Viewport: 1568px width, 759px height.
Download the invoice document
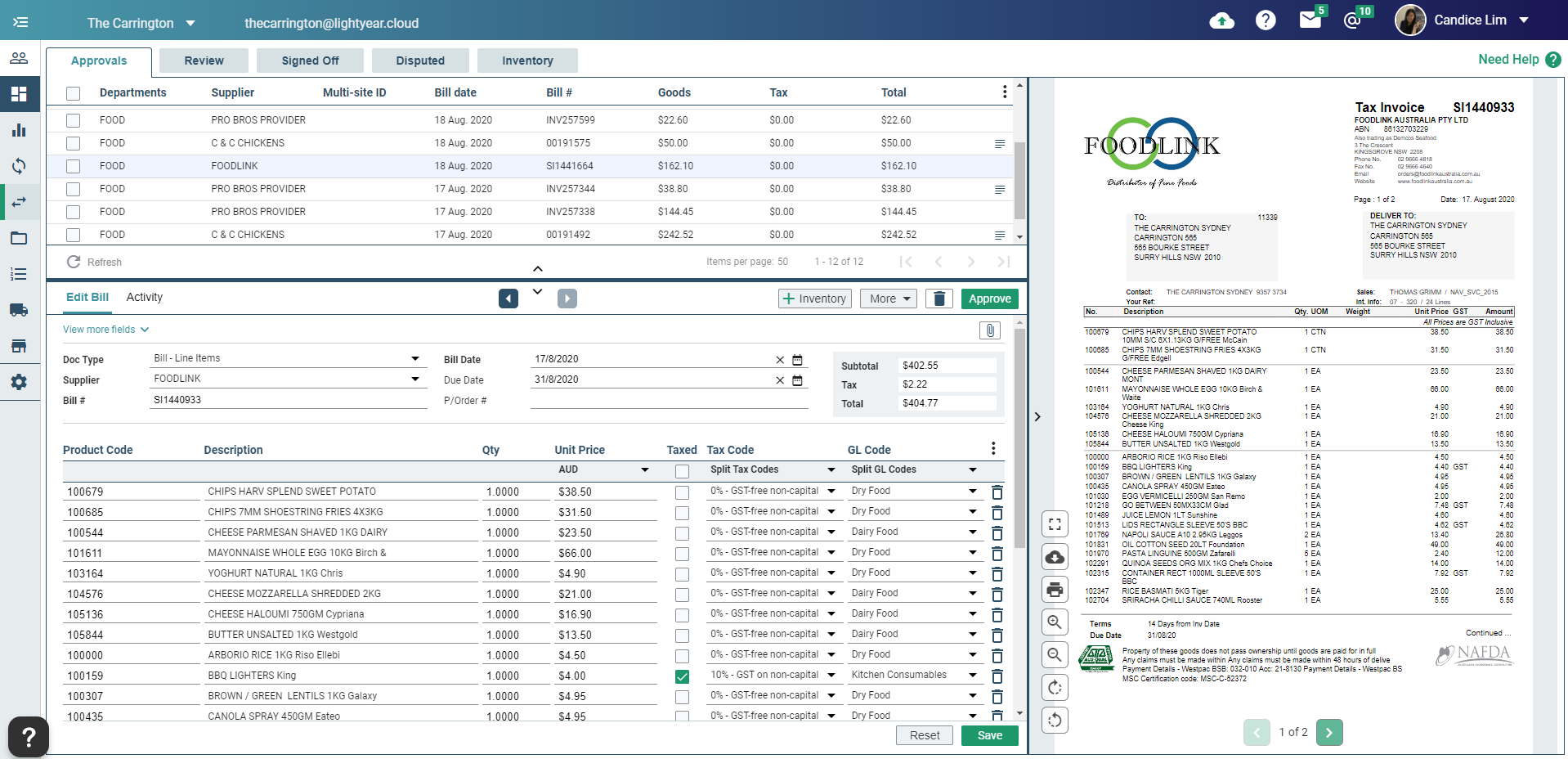tap(1055, 557)
